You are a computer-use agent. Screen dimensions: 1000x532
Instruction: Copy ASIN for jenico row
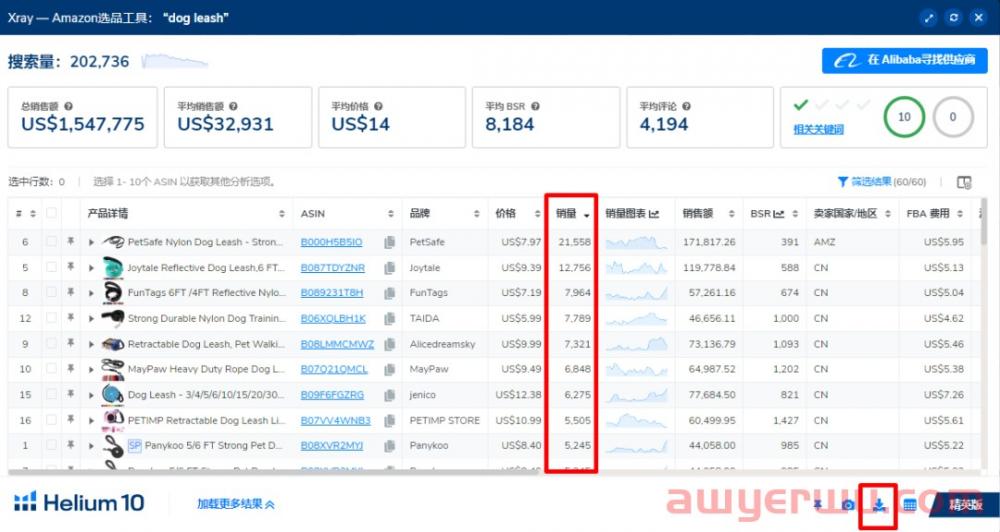389,395
